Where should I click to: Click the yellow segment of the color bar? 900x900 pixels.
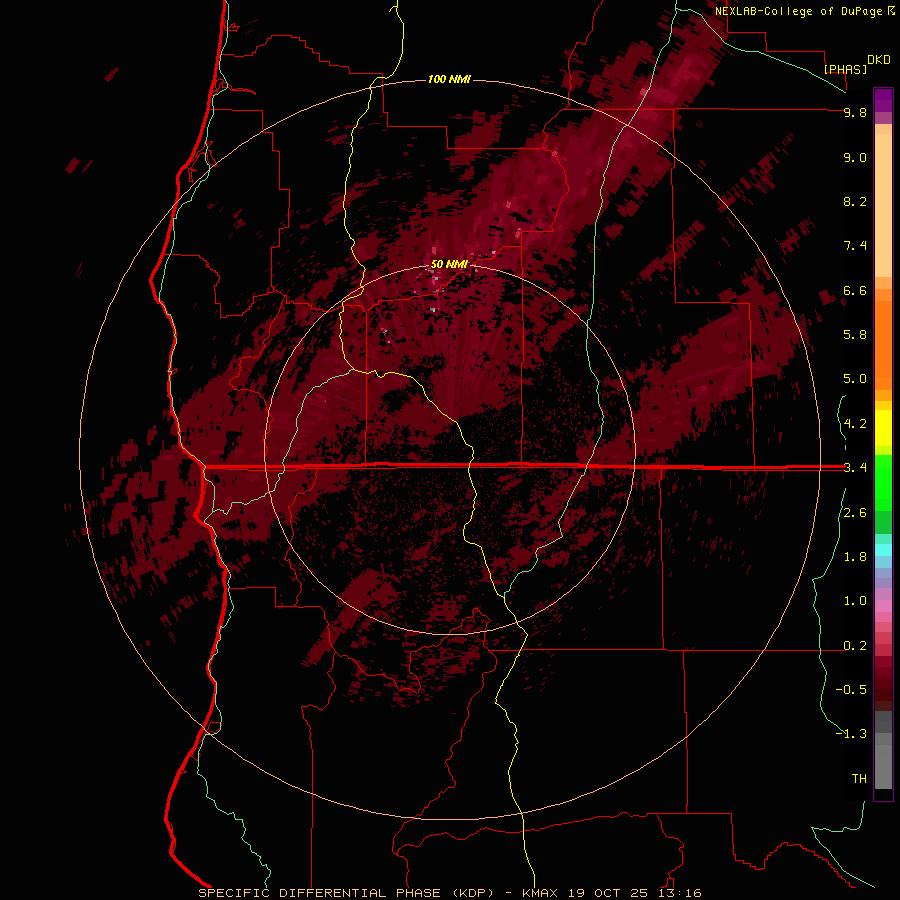click(x=883, y=428)
